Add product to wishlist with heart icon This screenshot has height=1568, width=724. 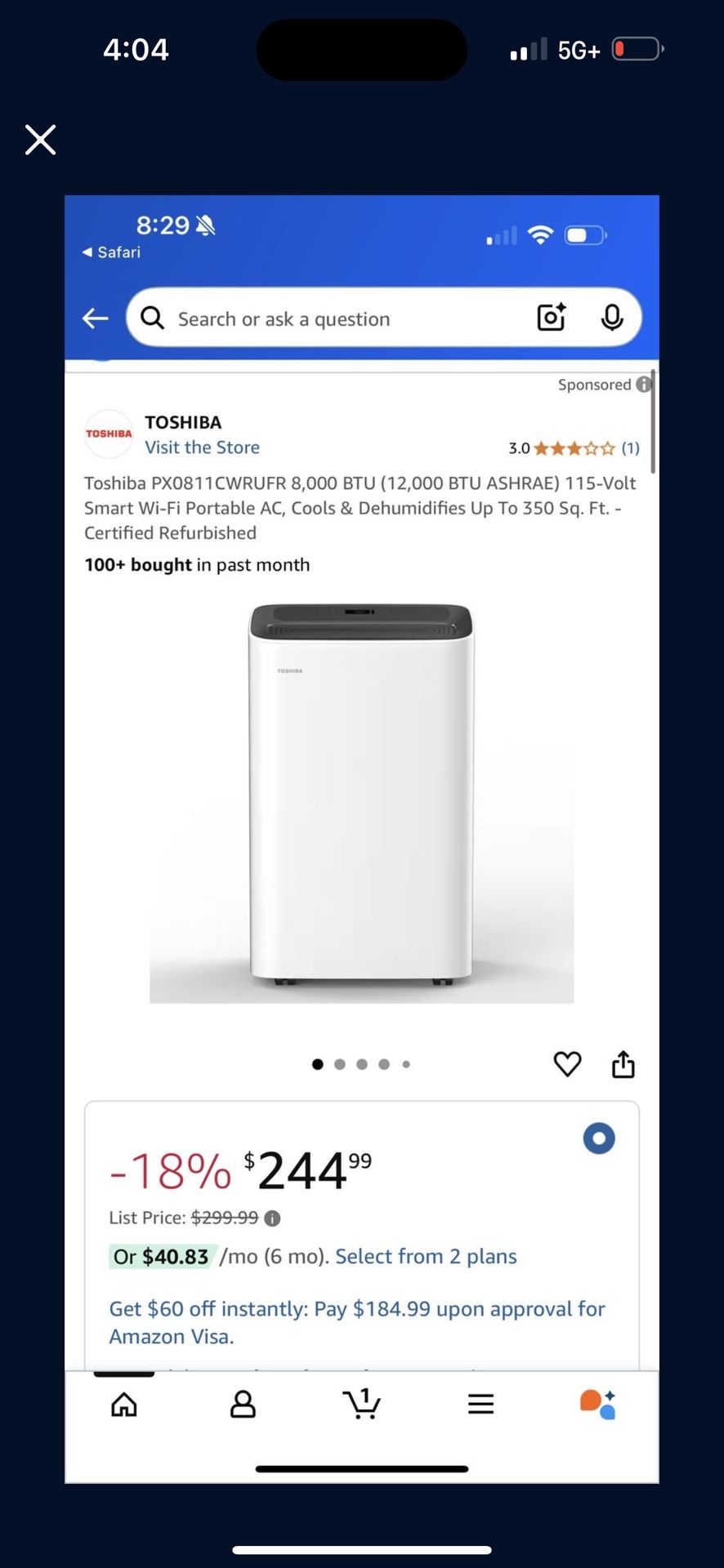point(567,1064)
